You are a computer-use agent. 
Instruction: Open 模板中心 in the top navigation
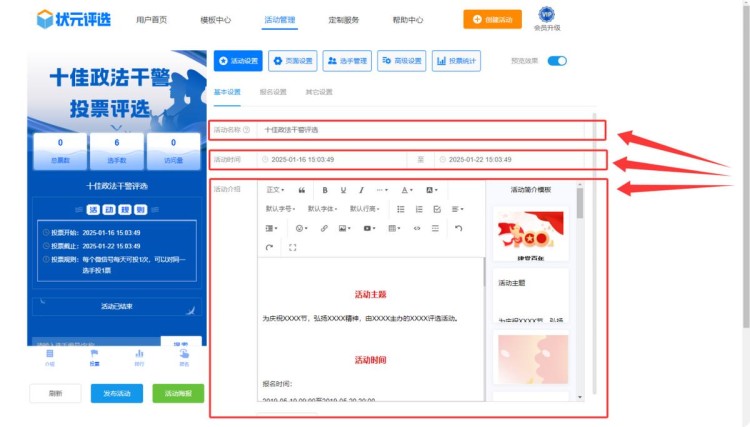tap(216, 19)
